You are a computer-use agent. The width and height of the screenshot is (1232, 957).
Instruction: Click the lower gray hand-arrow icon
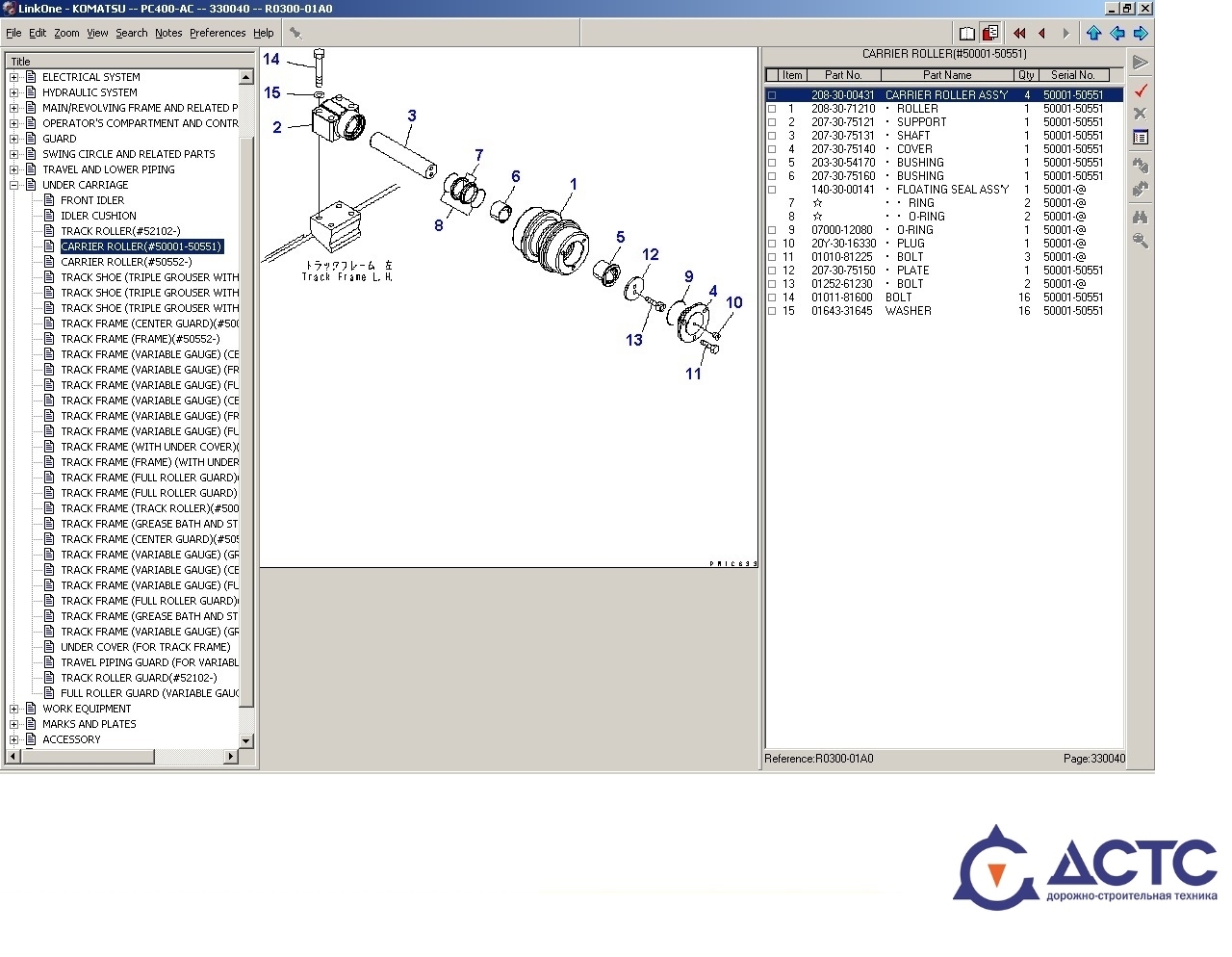click(x=1141, y=190)
